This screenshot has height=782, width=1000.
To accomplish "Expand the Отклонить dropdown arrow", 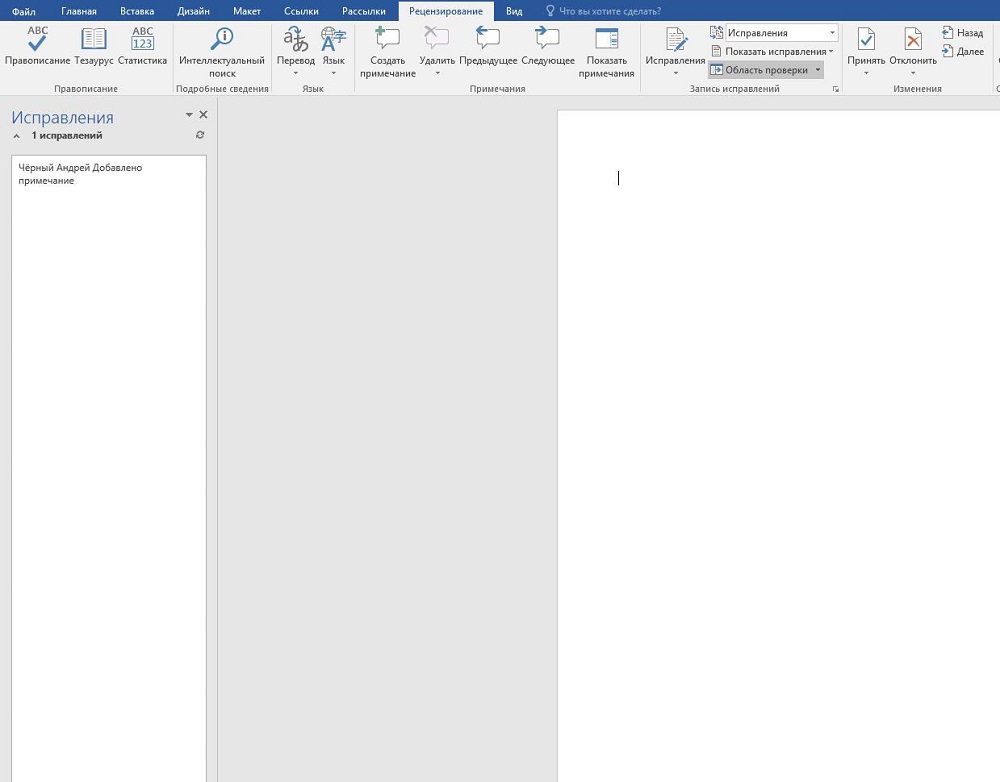I will (913, 73).
